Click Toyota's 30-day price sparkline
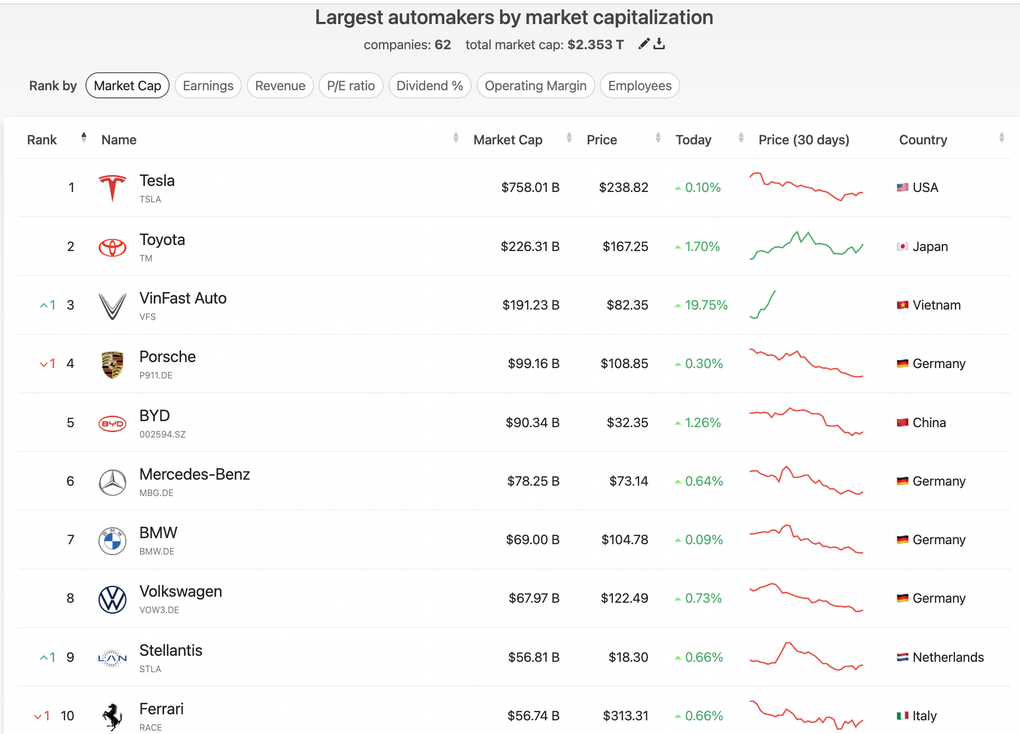 807,246
